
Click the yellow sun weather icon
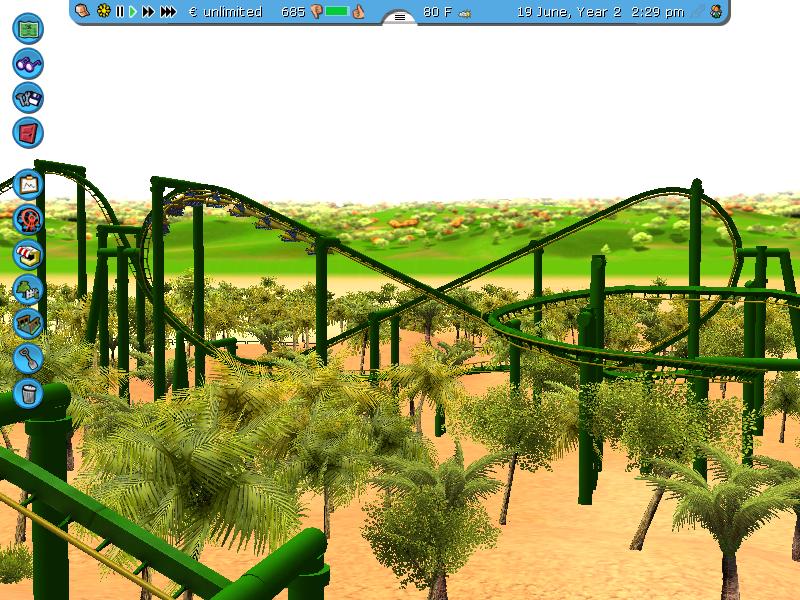[x=104, y=11]
